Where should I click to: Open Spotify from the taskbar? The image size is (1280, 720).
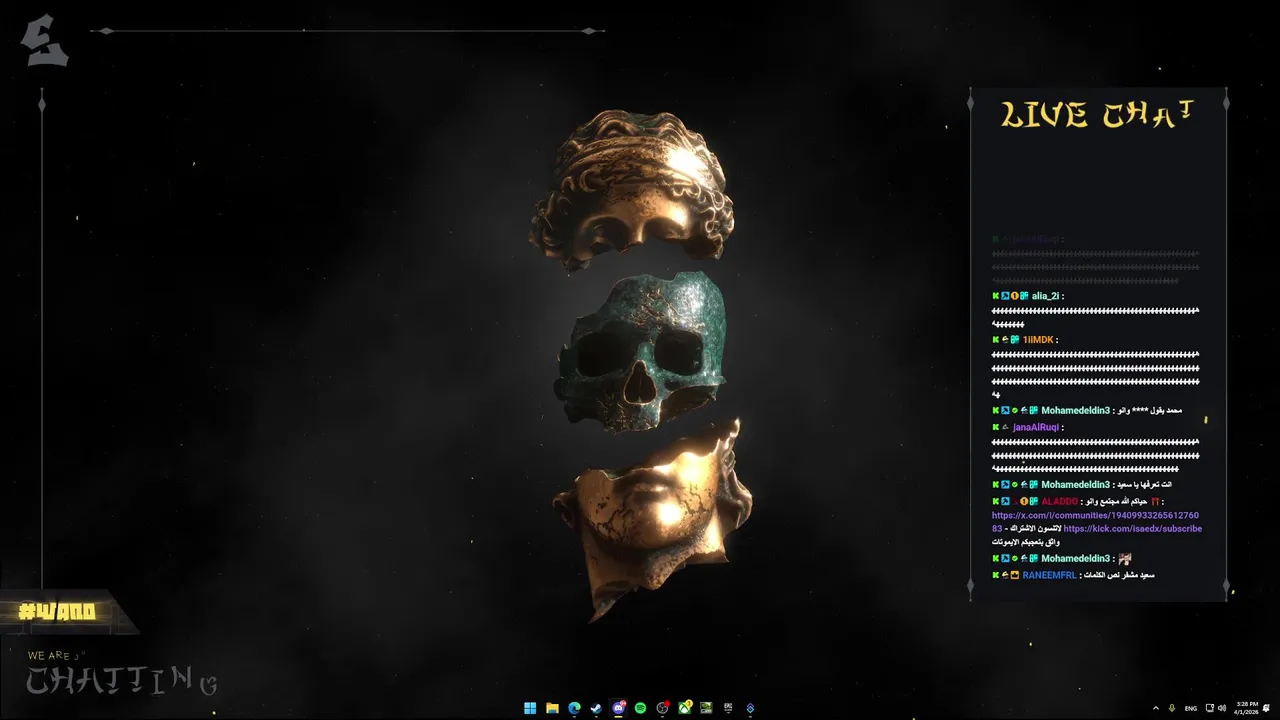640,708
